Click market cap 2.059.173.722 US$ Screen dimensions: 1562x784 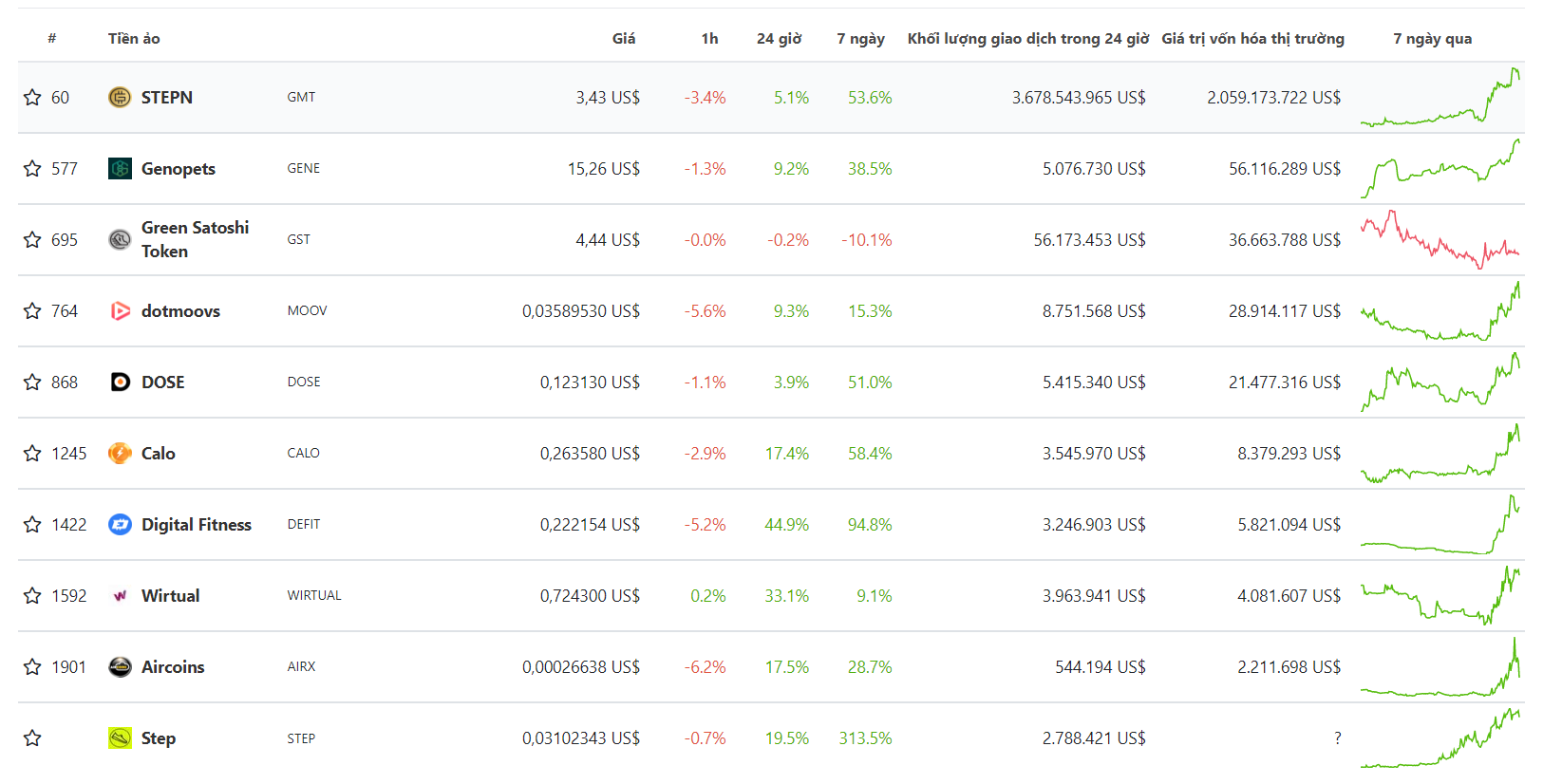[1274, 97]
